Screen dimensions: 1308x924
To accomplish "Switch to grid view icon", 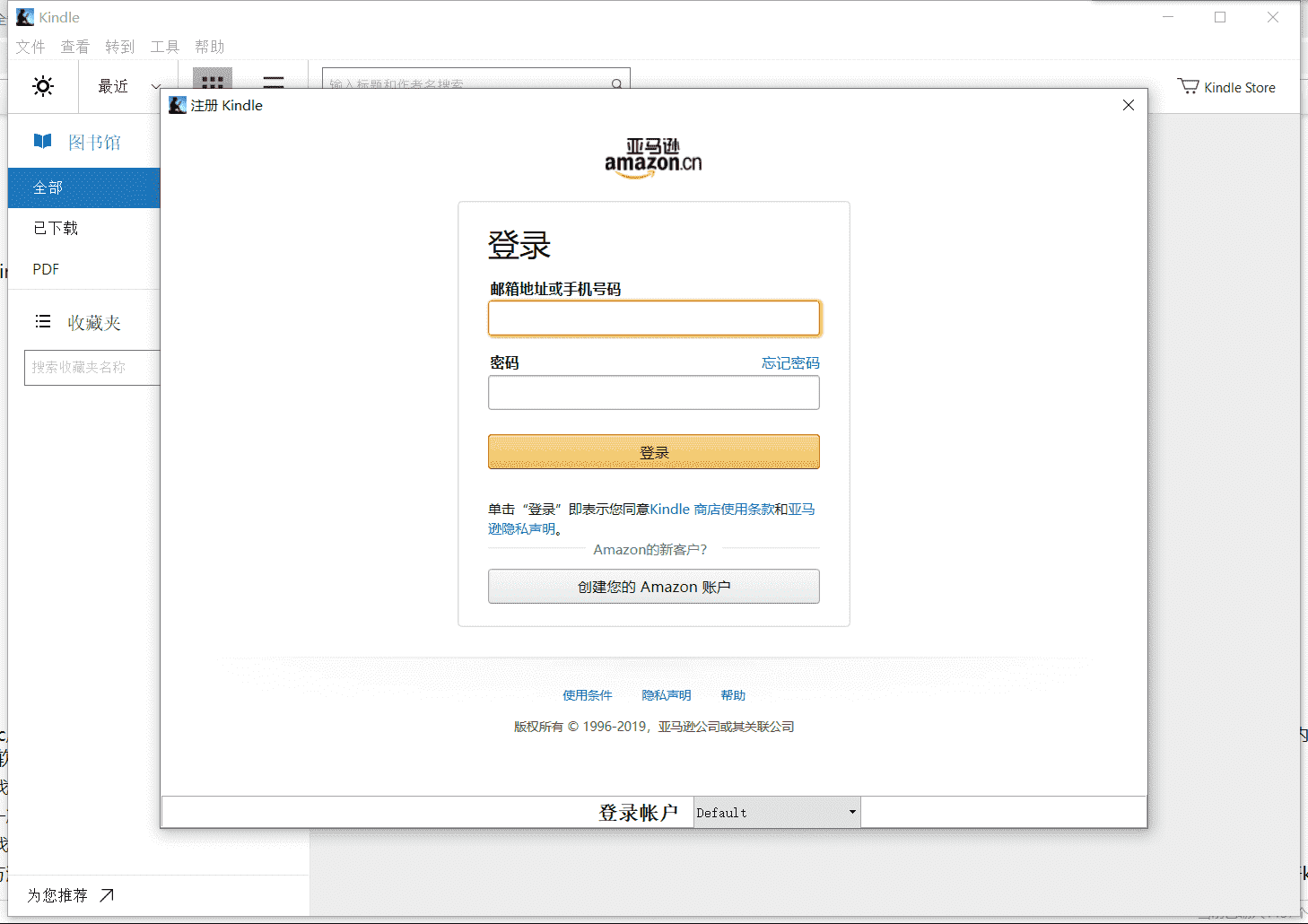I will 213,79.
